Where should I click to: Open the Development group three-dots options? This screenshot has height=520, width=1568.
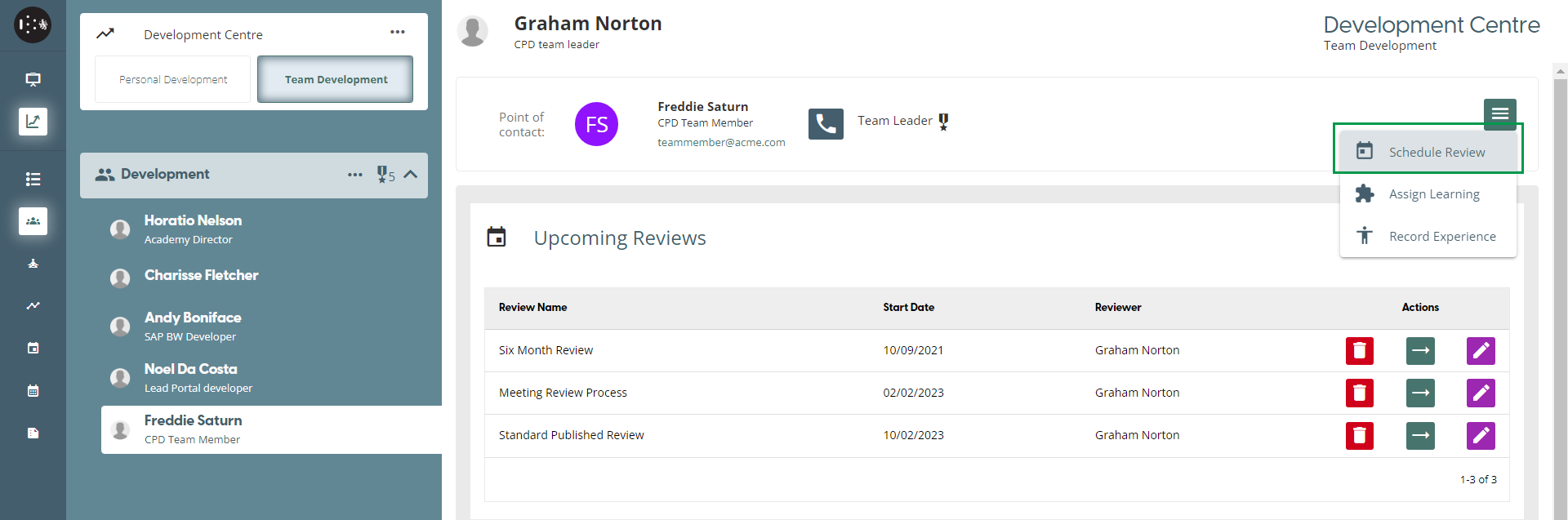tap(355, 175)
